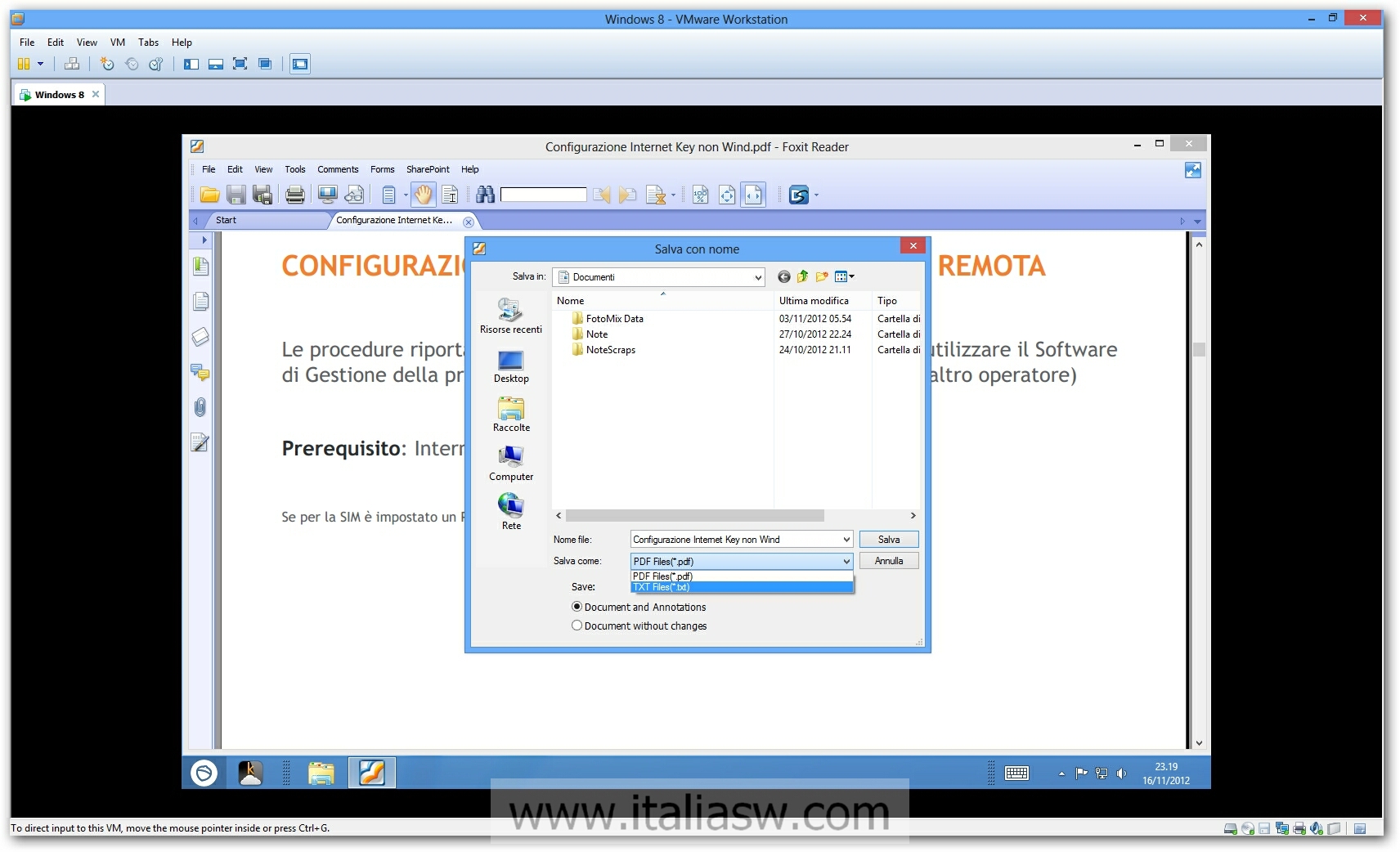Screen dimensions: 1400x852
Task: Close the Configurazione Internet Key document tab
Action: coord(469,222)
